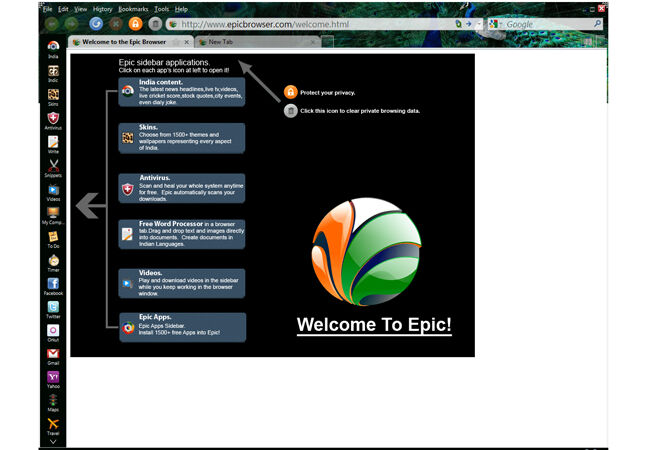Open the Gmail sidebar app
Screen dimensions: 650x450
point(53,356)
